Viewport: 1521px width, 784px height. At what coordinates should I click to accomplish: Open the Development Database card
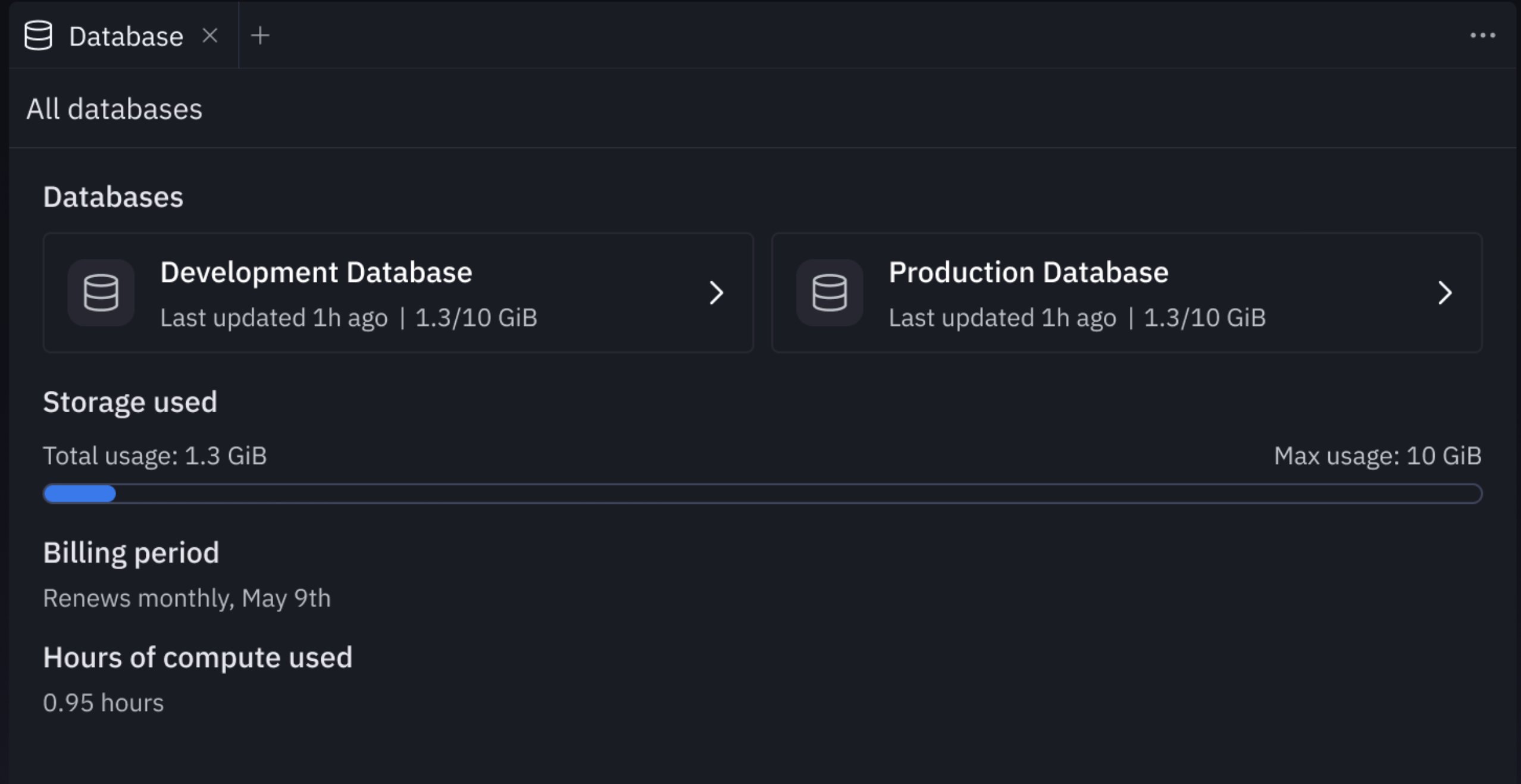pos(398,293)
